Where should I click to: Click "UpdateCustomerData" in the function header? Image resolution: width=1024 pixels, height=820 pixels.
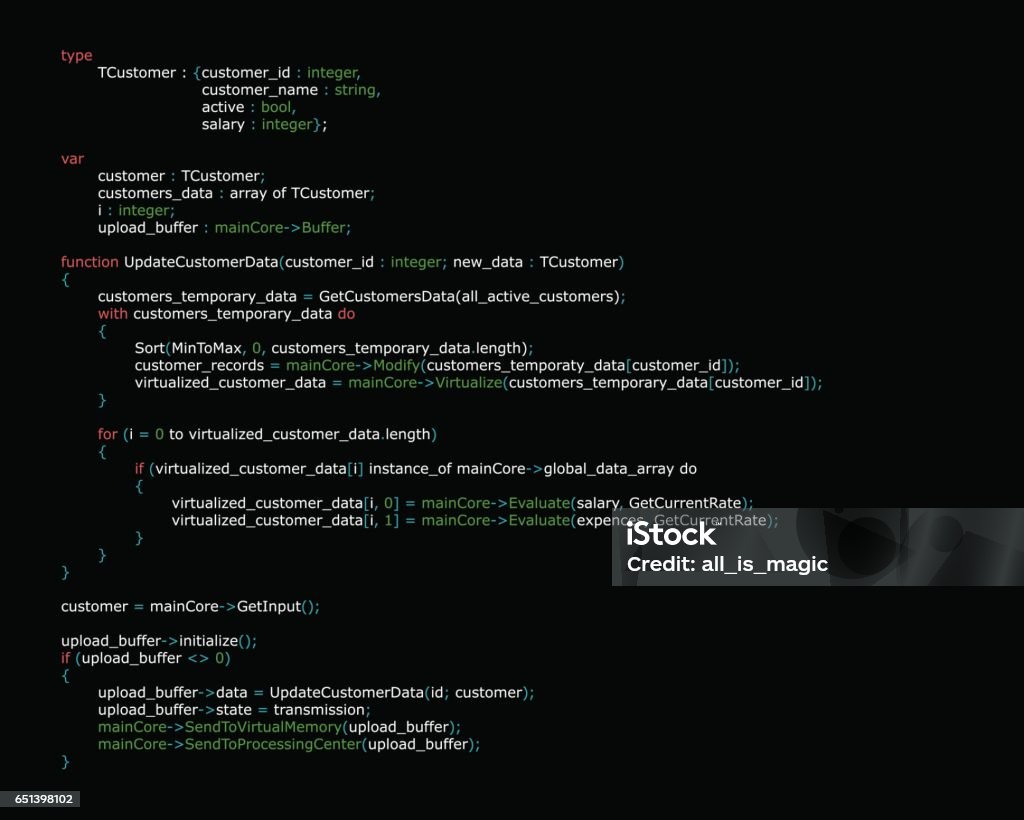pos(201,262)
